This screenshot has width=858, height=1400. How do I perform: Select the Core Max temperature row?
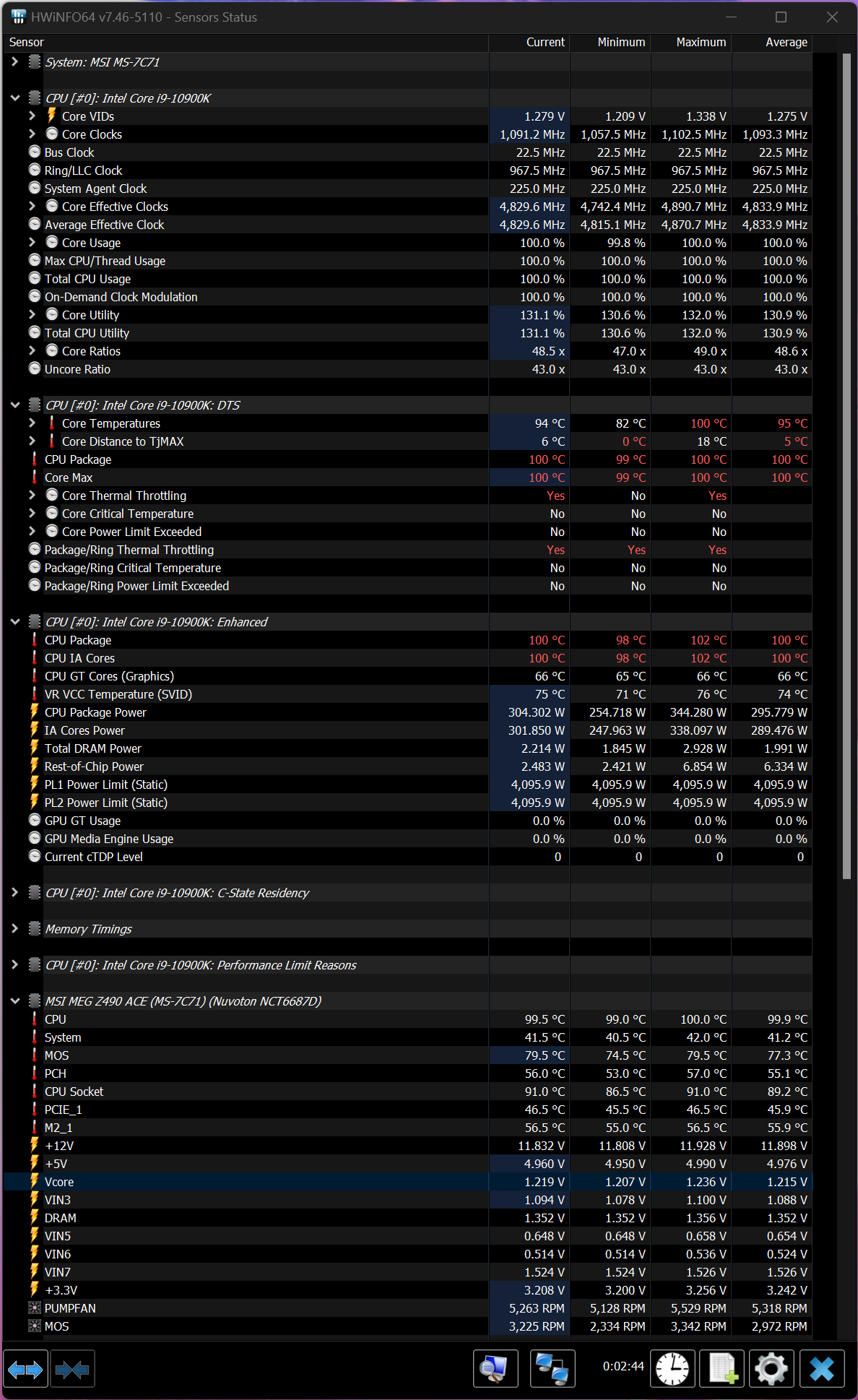point(407,478)
